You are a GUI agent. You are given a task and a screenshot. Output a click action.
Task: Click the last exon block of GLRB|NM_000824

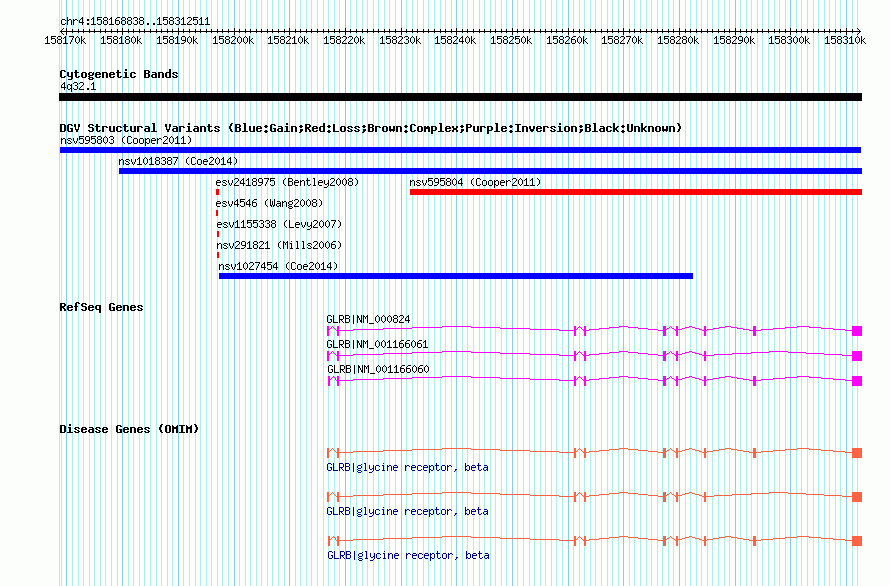(857, 331)
